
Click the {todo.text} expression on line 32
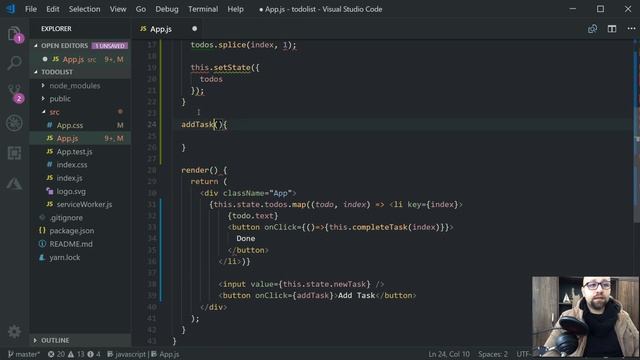coord(253,216)
